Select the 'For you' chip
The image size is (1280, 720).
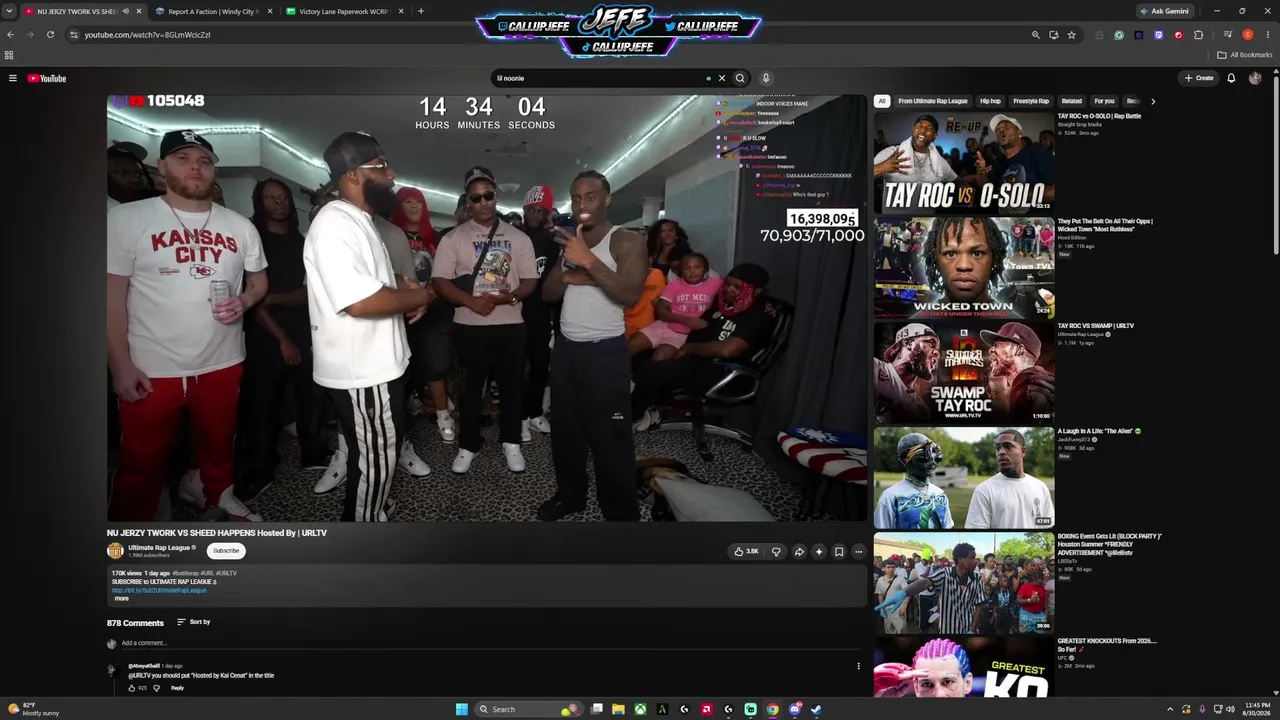click(x=1104, y=101)
